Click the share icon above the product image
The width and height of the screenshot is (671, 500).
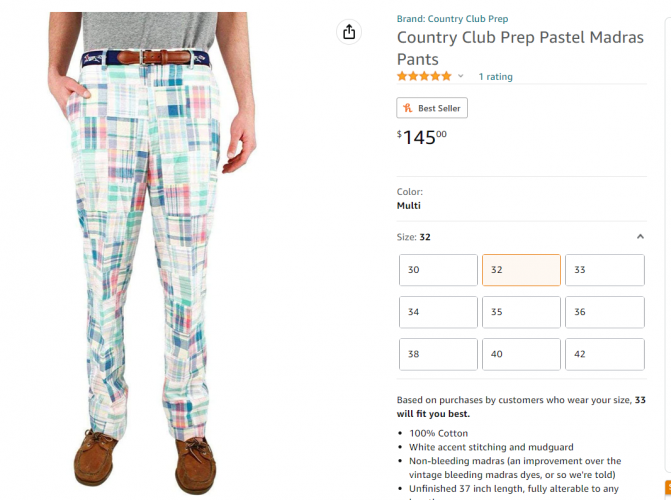[x=349, y=32]
